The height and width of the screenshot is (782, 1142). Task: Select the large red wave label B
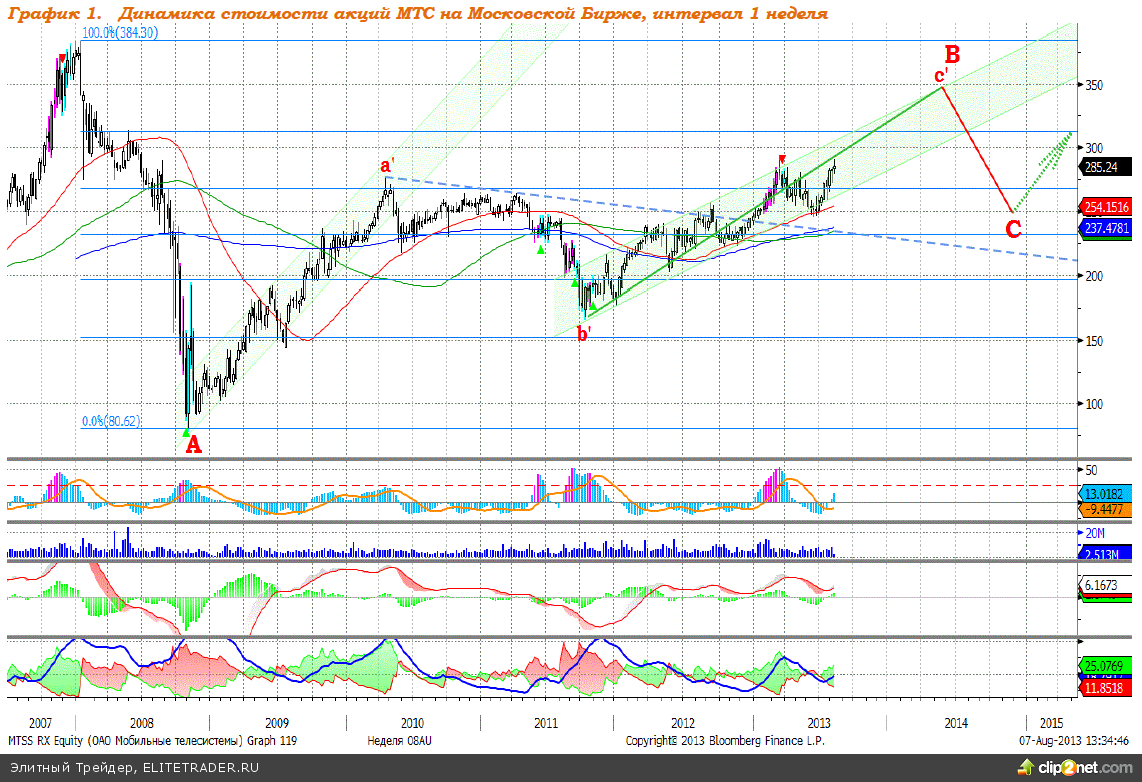(952, 53)
